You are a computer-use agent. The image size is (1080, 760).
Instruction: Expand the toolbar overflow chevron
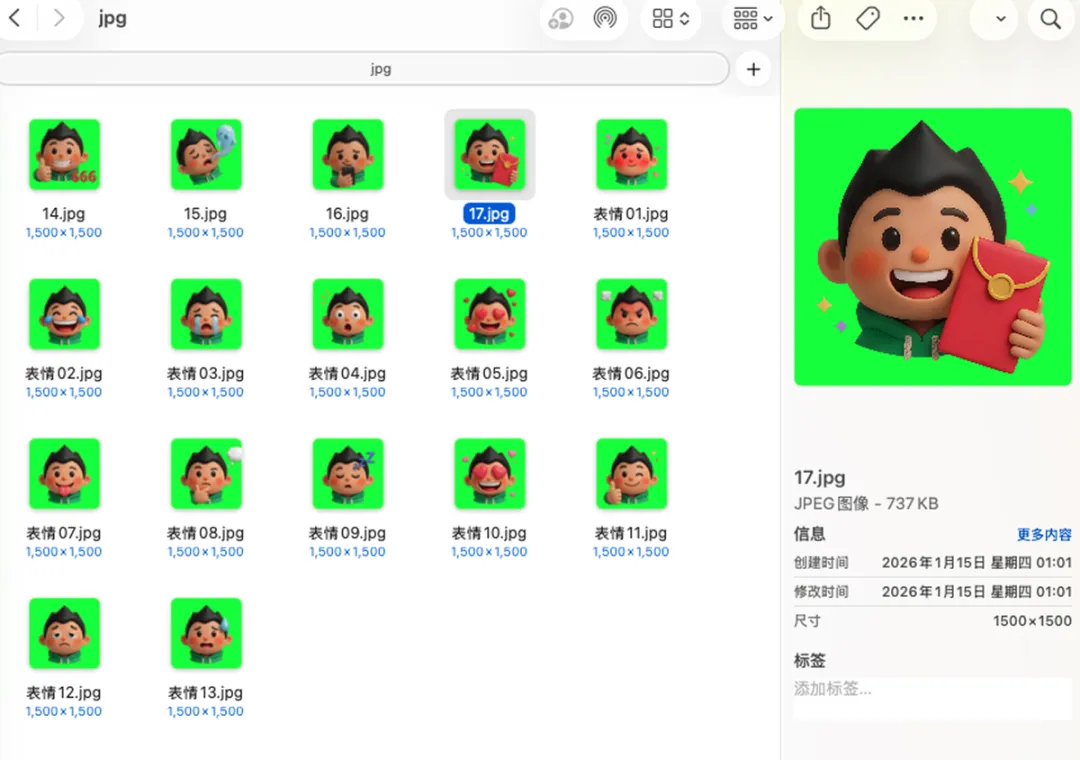coord(1000,18)
